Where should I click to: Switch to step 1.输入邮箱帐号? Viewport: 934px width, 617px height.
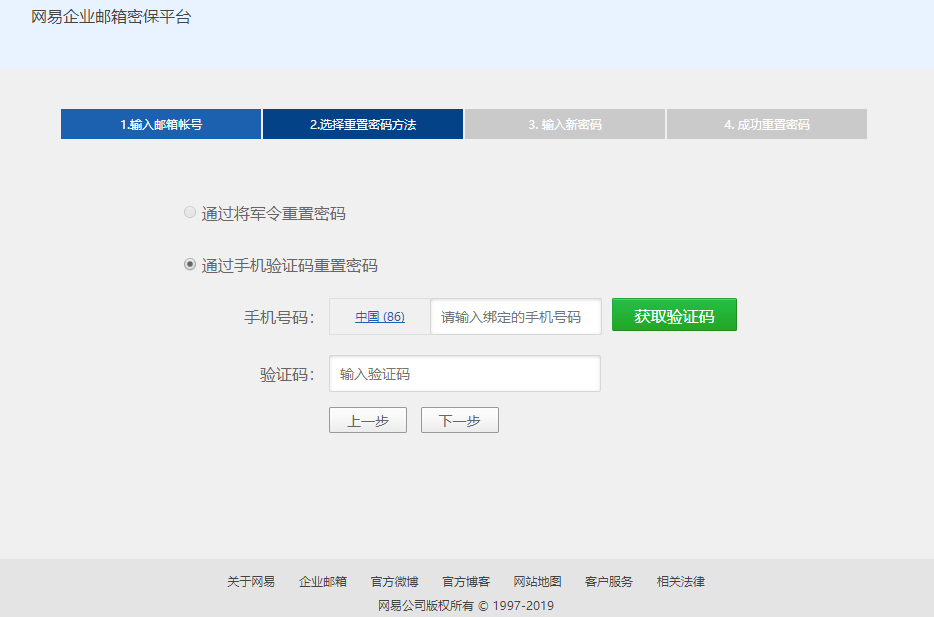point(161,124)
